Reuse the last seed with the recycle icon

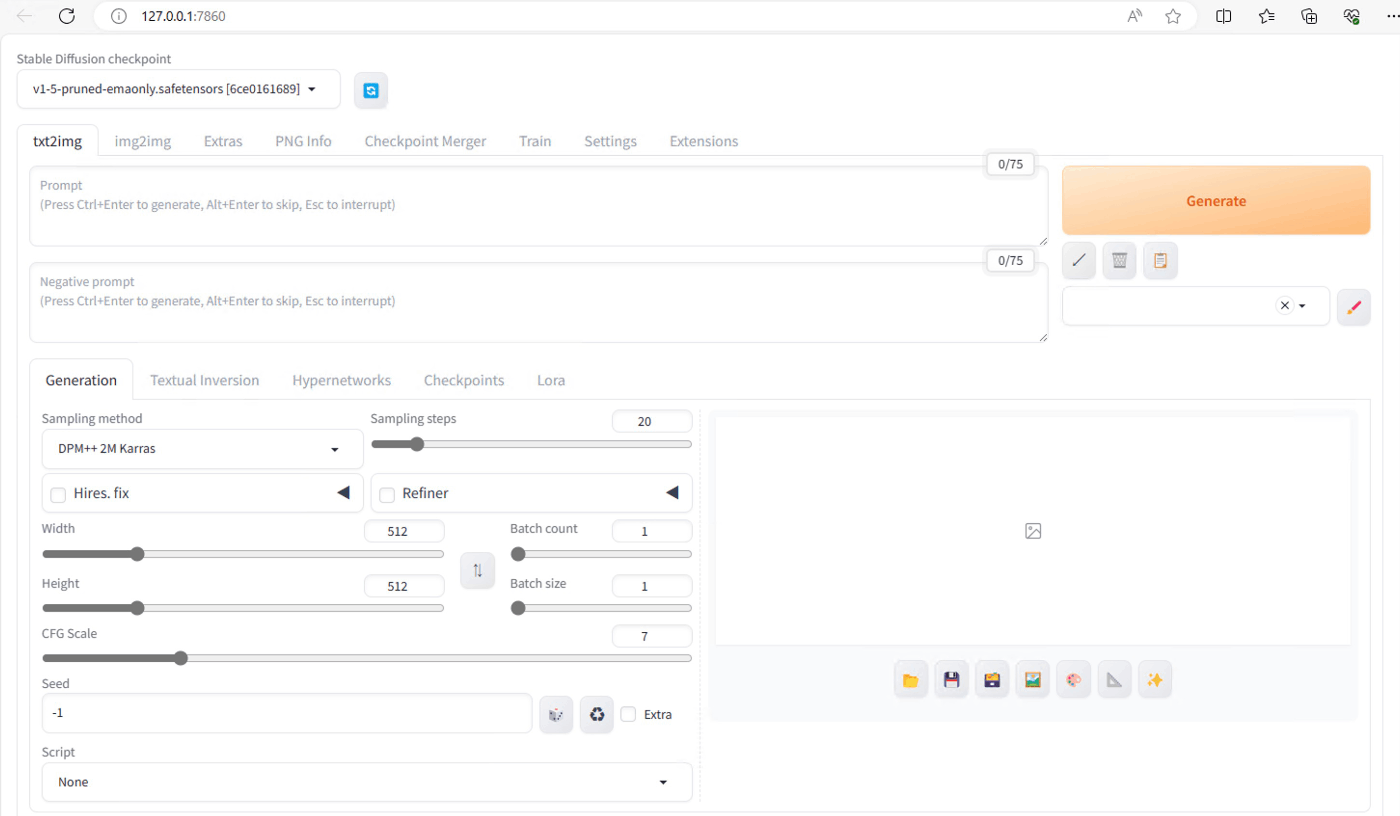tap(597, 714)
